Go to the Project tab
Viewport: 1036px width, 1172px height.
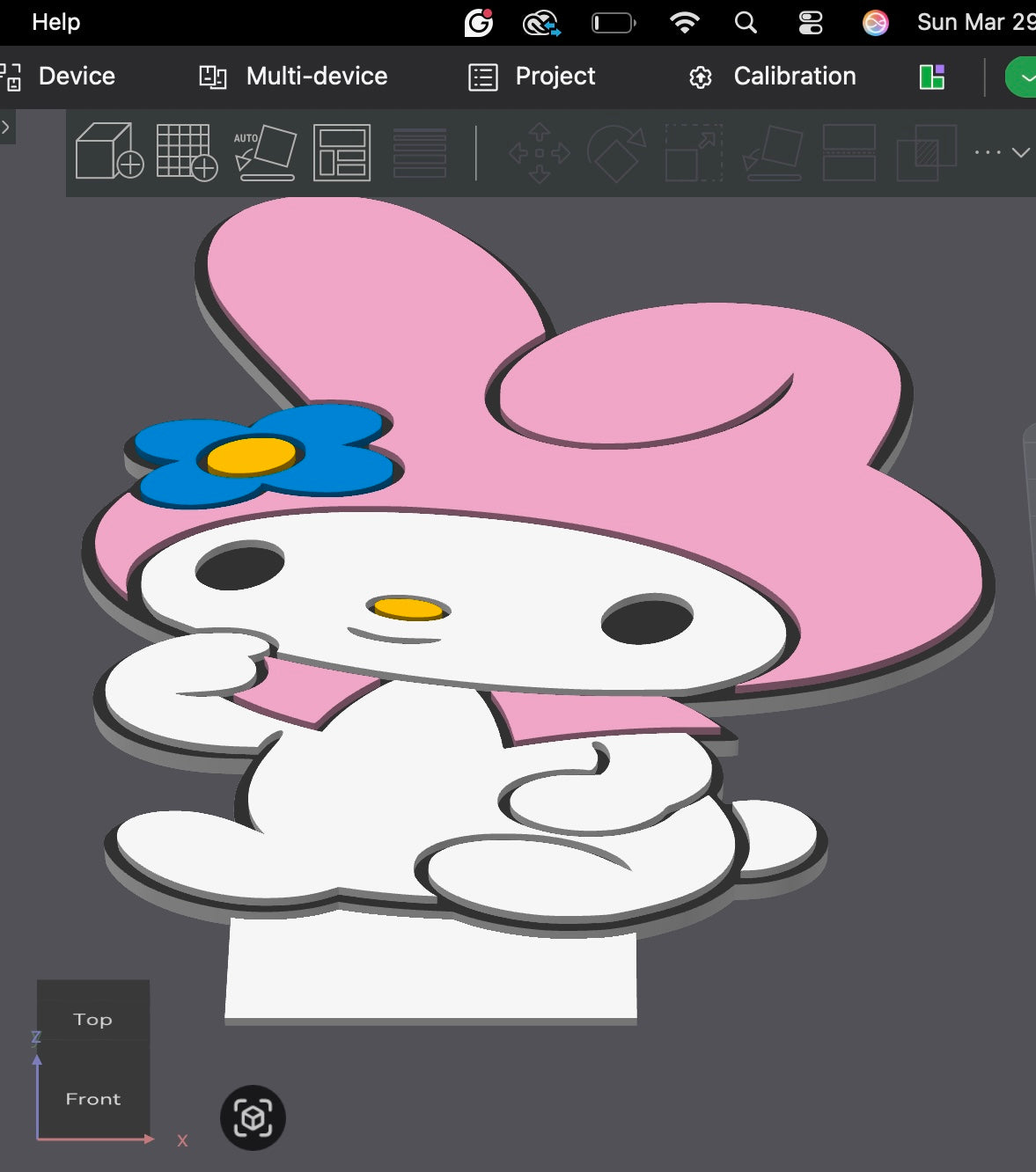[x=532, y=77]
